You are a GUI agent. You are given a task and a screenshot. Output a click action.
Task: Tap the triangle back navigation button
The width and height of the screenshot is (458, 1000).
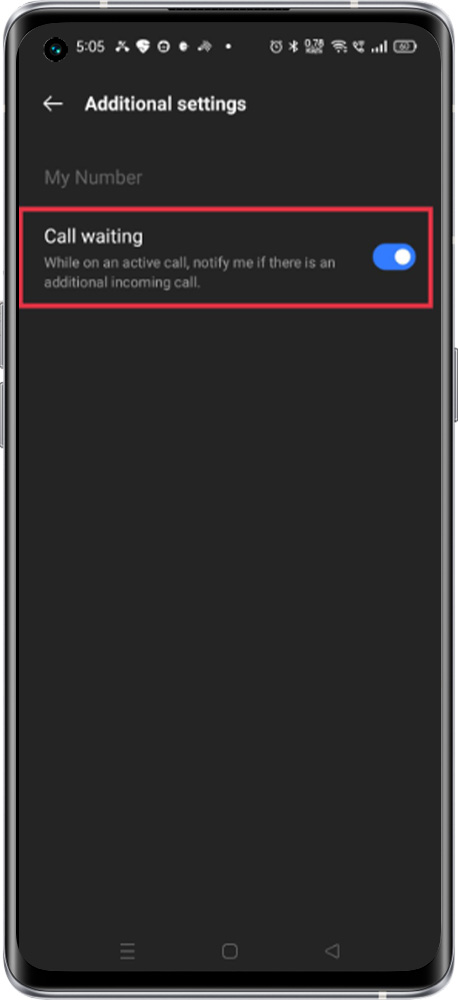coord(332,952)
